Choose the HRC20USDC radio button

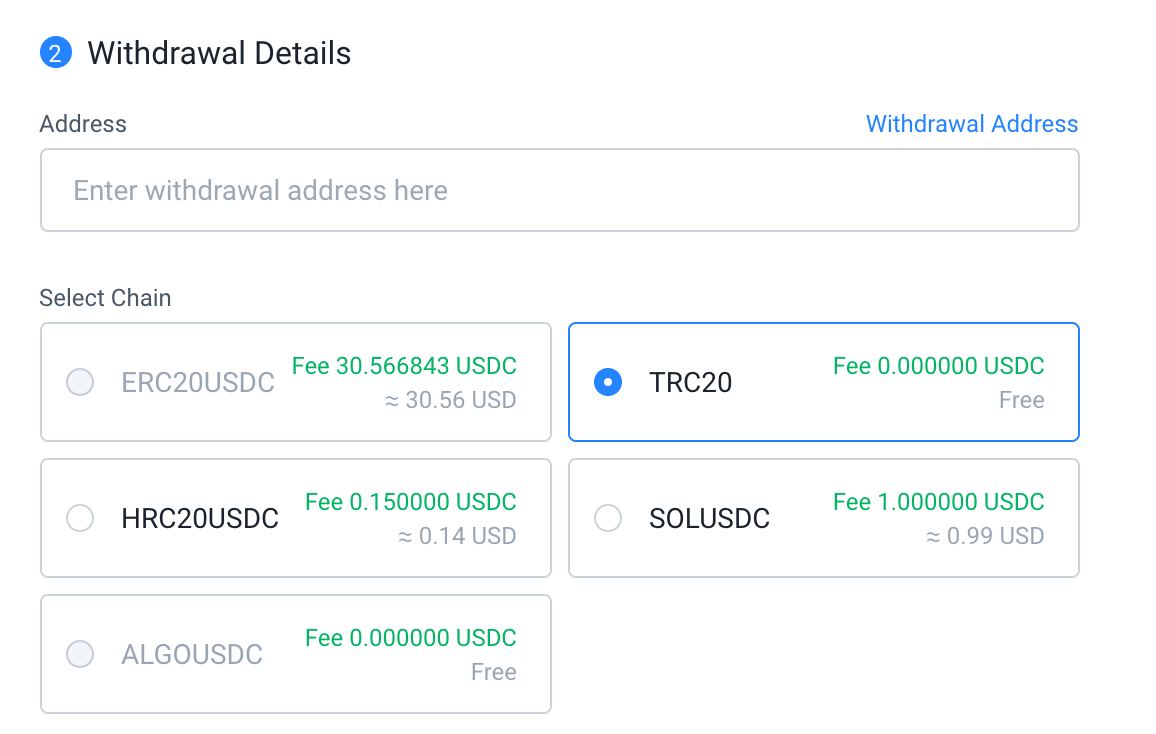coord(80,518)
